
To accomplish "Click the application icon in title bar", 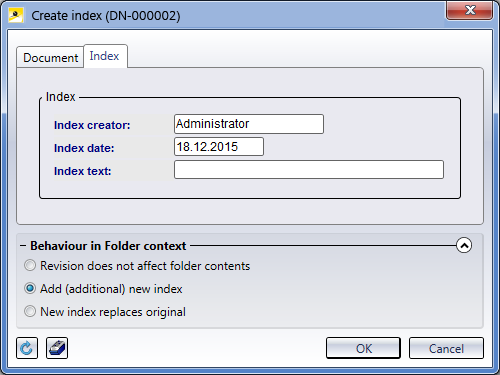I will pos(16,15).
